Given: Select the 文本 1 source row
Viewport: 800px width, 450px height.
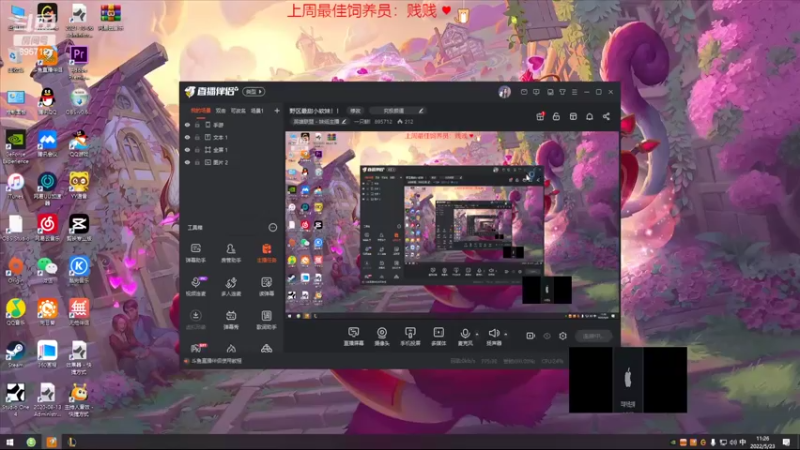Looking at the screenshot, I should tap(233, 137).
